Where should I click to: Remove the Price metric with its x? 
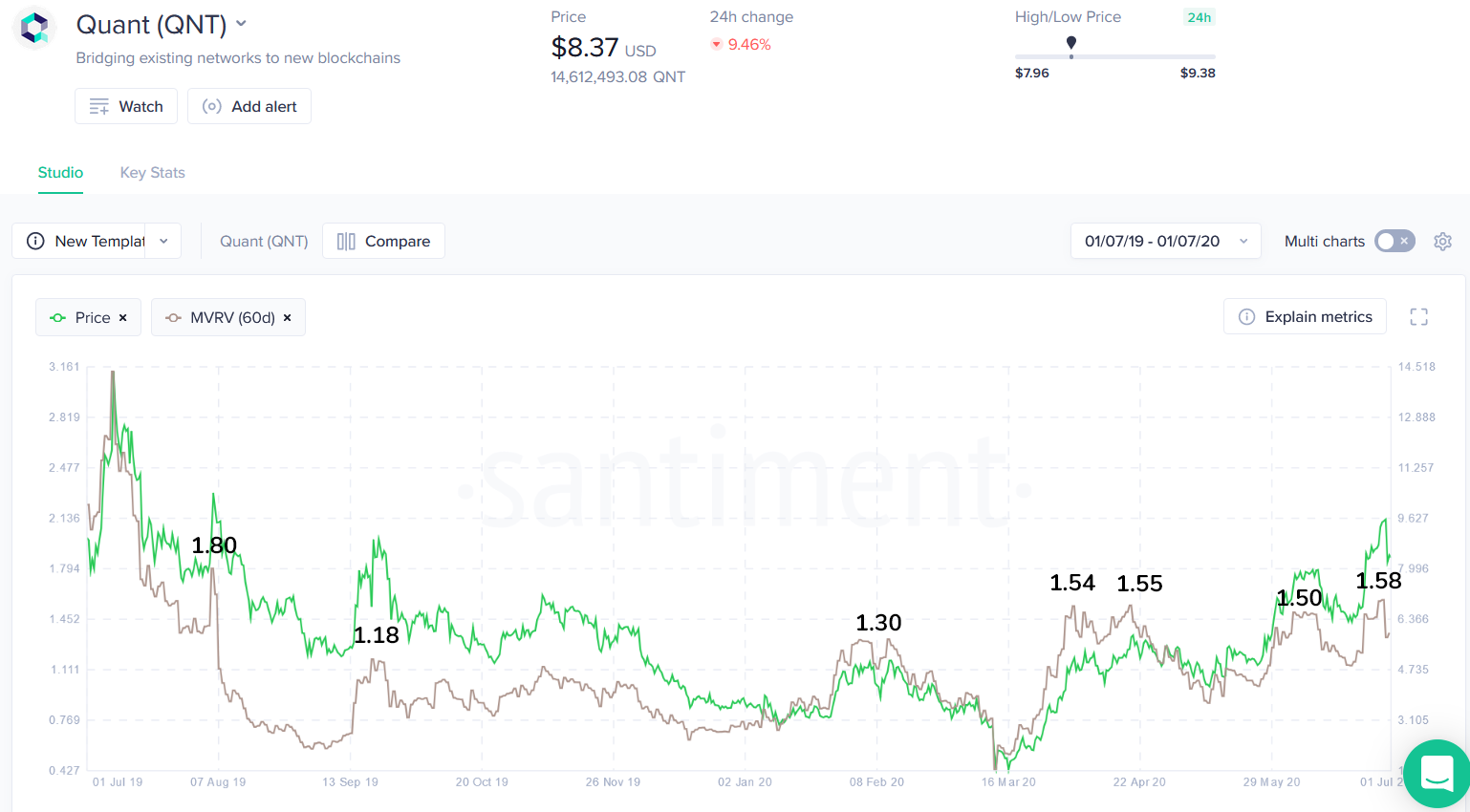coord(122,317)
